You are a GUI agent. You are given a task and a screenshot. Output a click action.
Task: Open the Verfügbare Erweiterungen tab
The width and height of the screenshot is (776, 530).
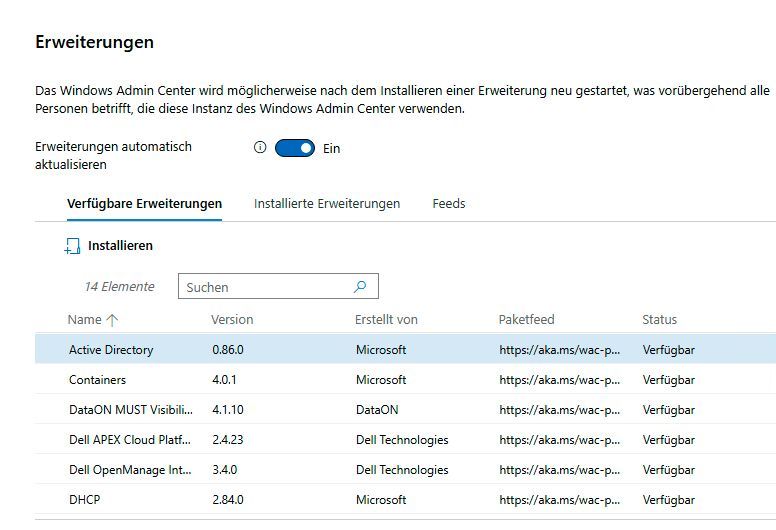tap(145, 203)
